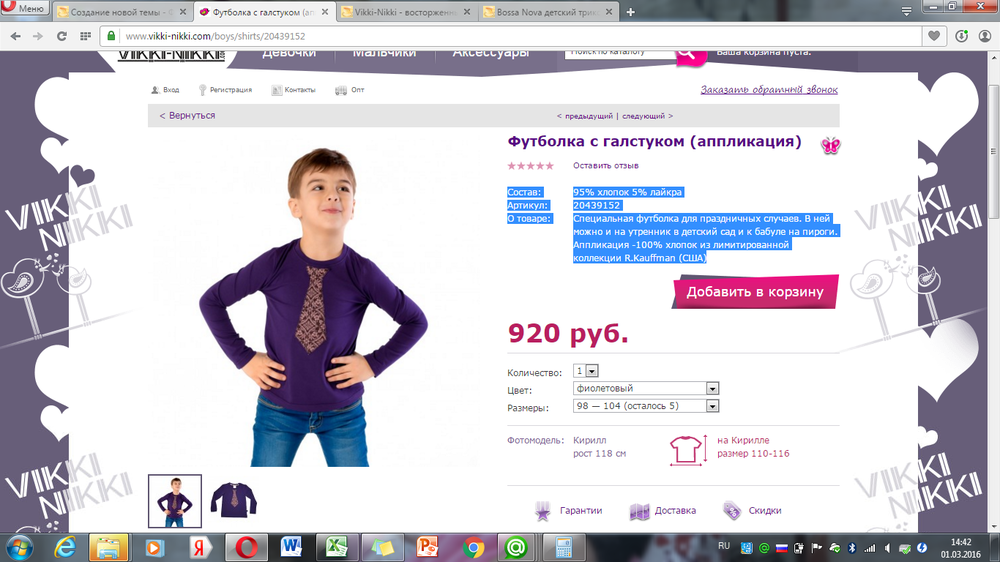The height and width of the screenshot is (562, 1000).
Task: Open Аксессуары category menu
Action: (490, 54)
